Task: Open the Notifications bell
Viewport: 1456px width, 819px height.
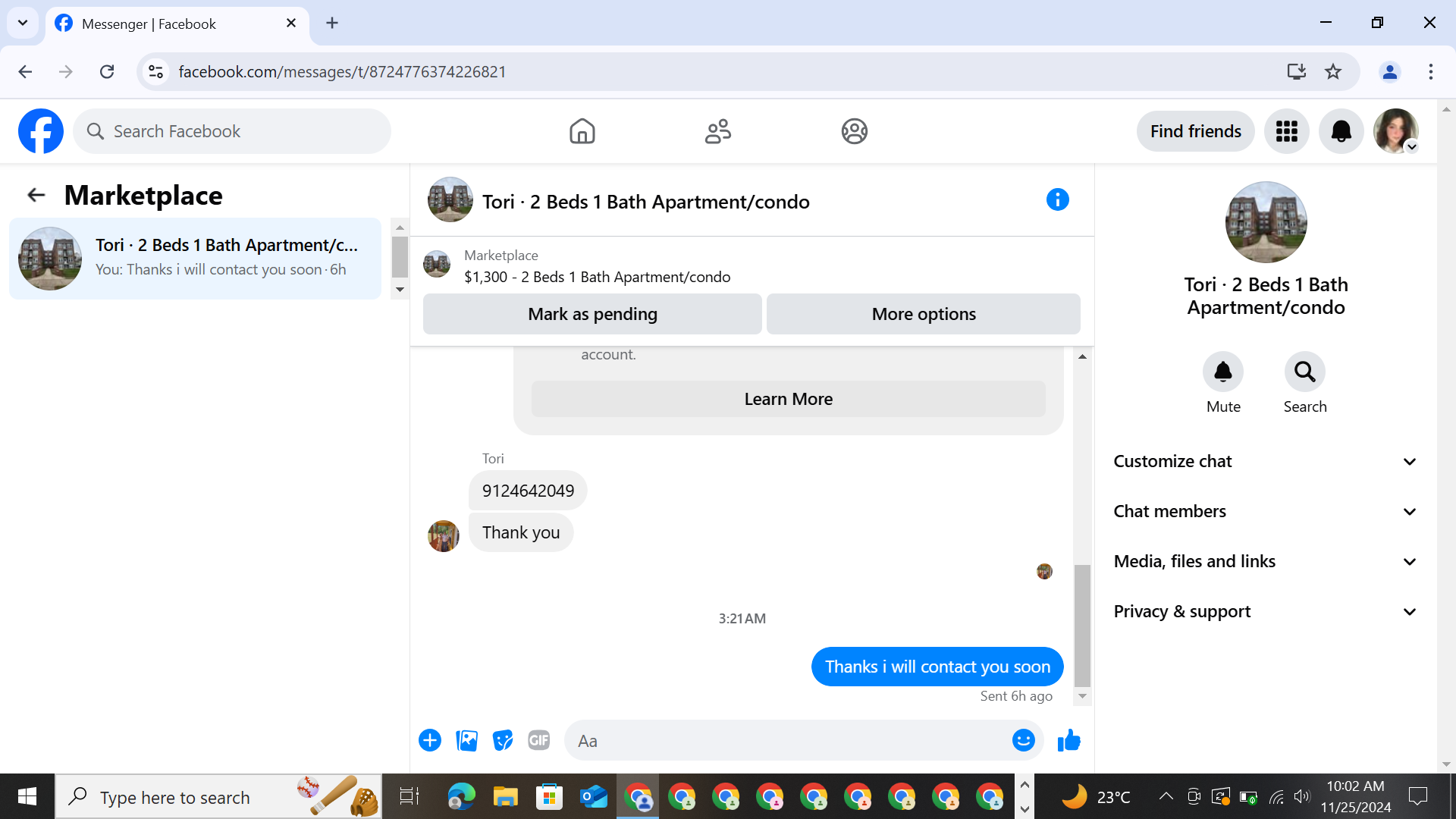Action: 1341,131
